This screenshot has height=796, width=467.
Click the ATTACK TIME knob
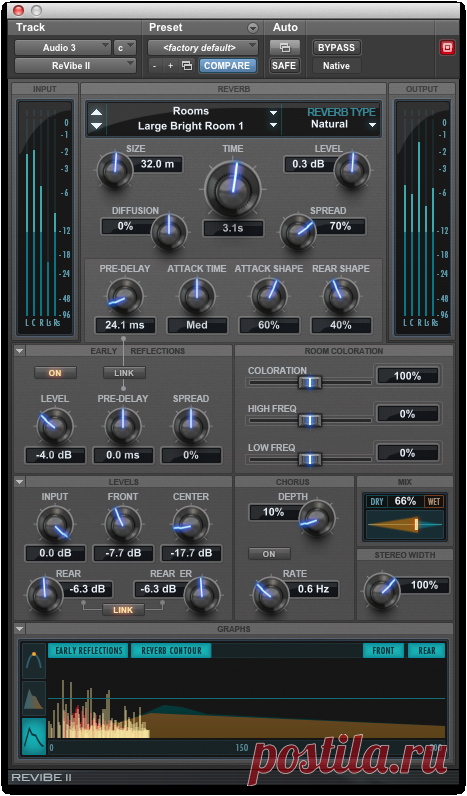197,296
